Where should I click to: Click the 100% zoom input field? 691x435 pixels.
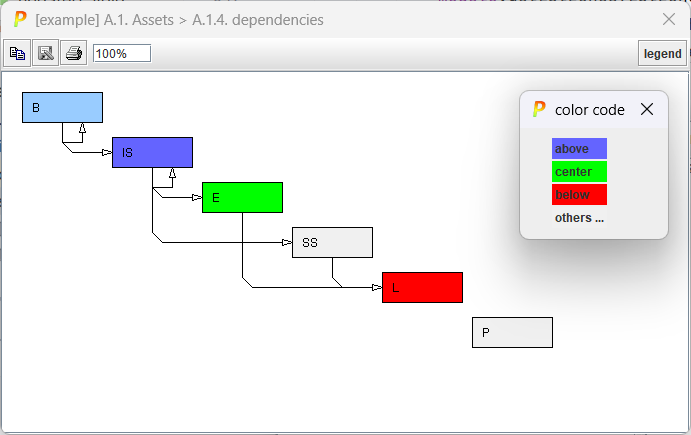click(122, 53)
